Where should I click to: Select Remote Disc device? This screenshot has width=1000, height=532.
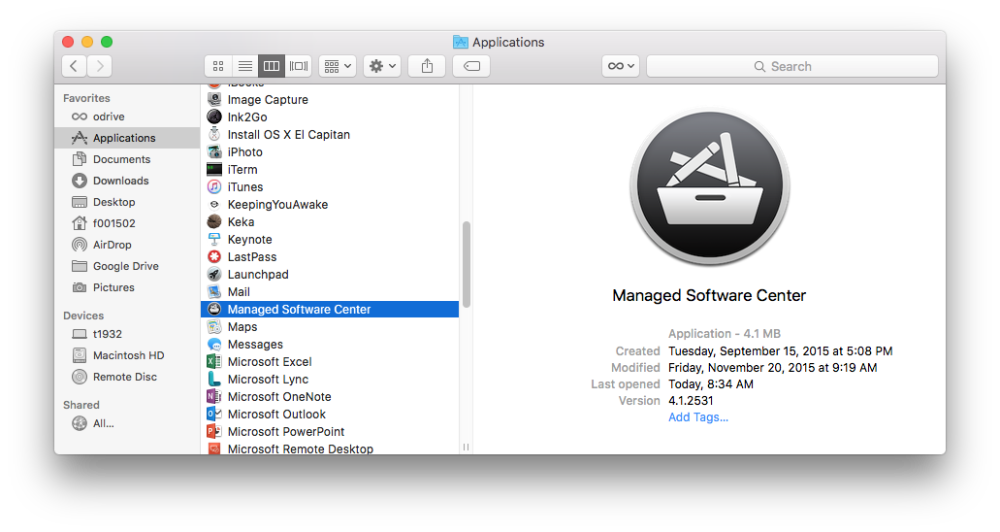click(x=127, y=376)
